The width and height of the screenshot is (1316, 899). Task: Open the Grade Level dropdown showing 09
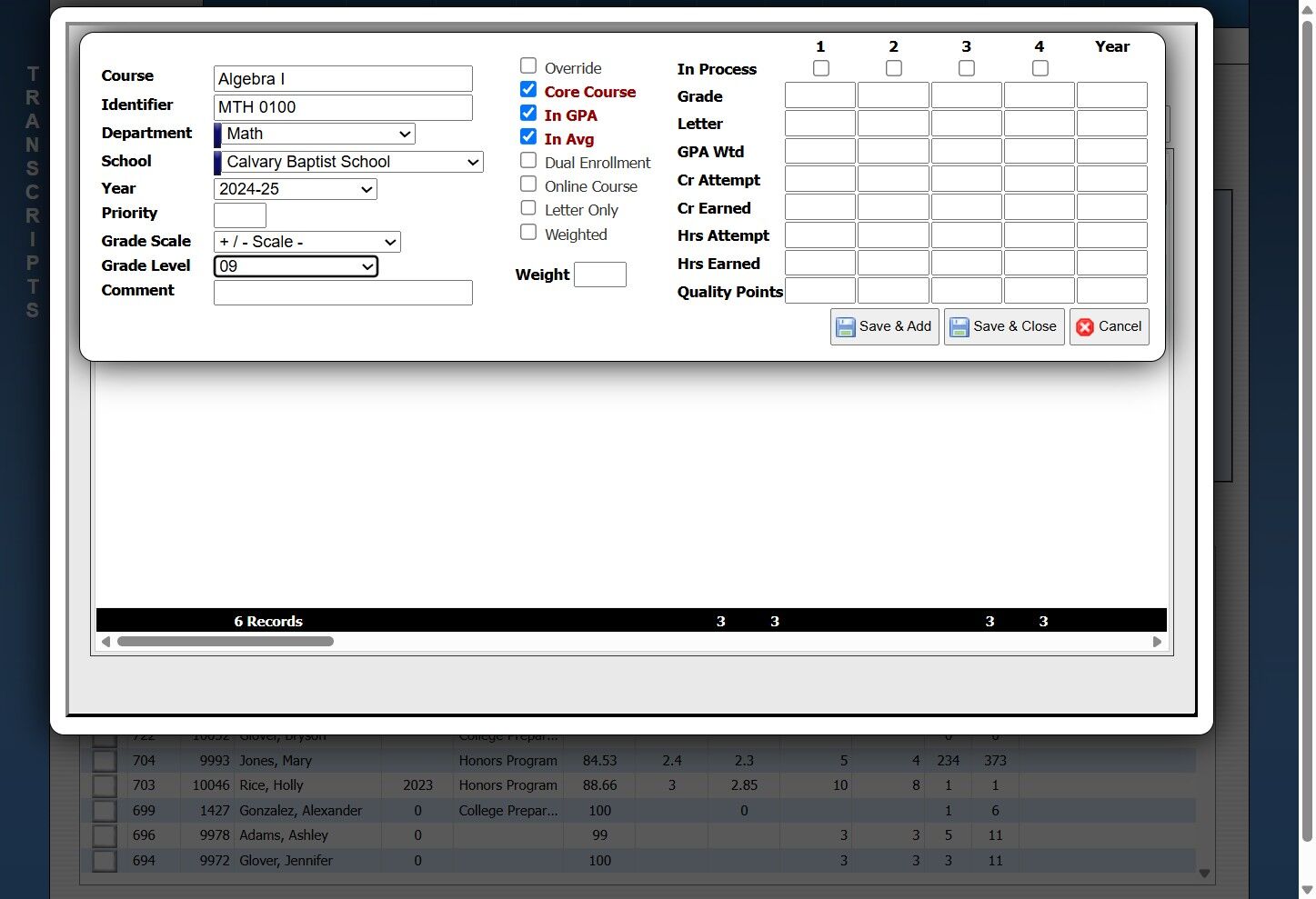click(296, 266)
